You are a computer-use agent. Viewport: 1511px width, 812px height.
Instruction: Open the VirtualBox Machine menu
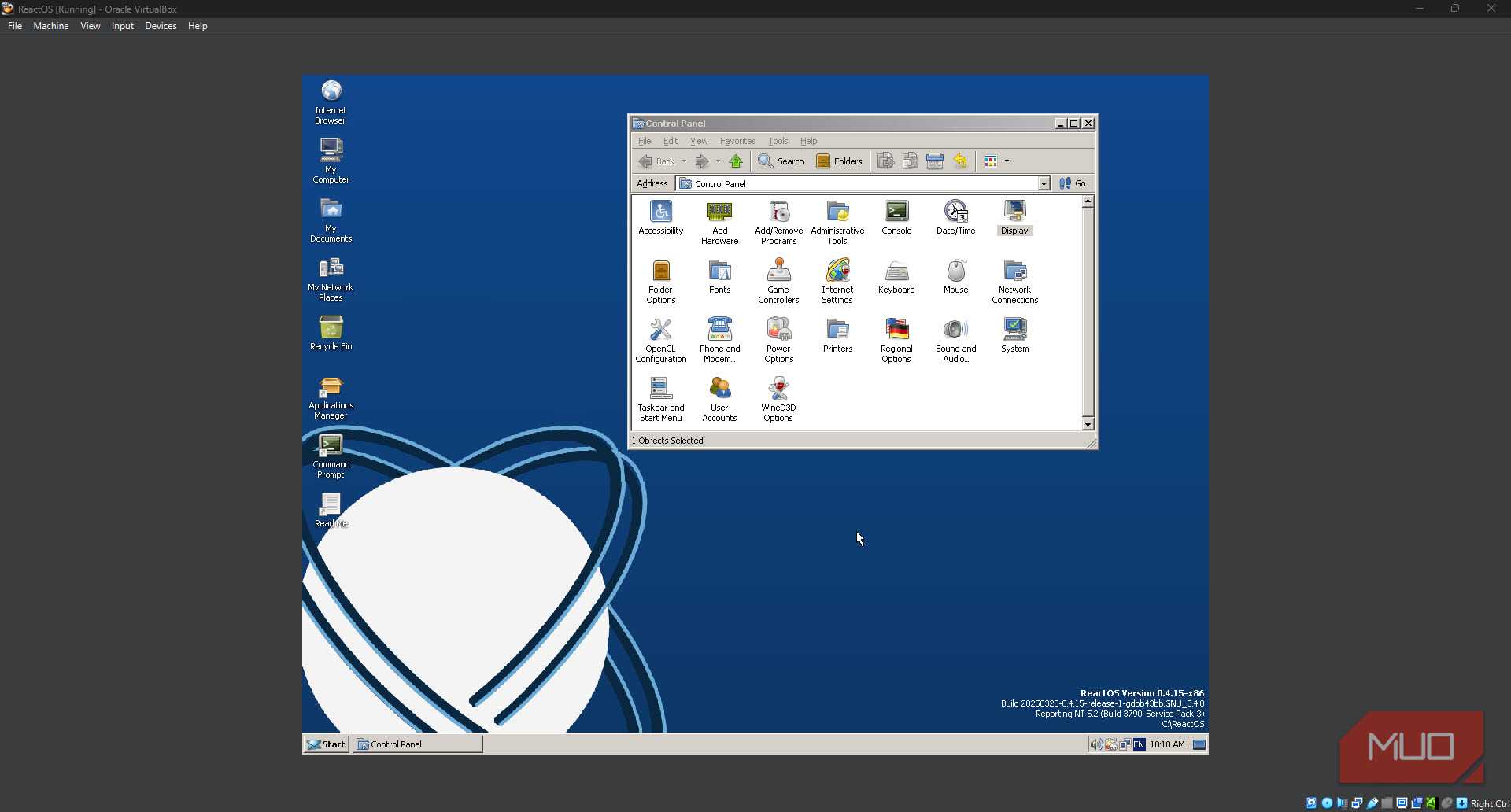(x=50, y=26)
